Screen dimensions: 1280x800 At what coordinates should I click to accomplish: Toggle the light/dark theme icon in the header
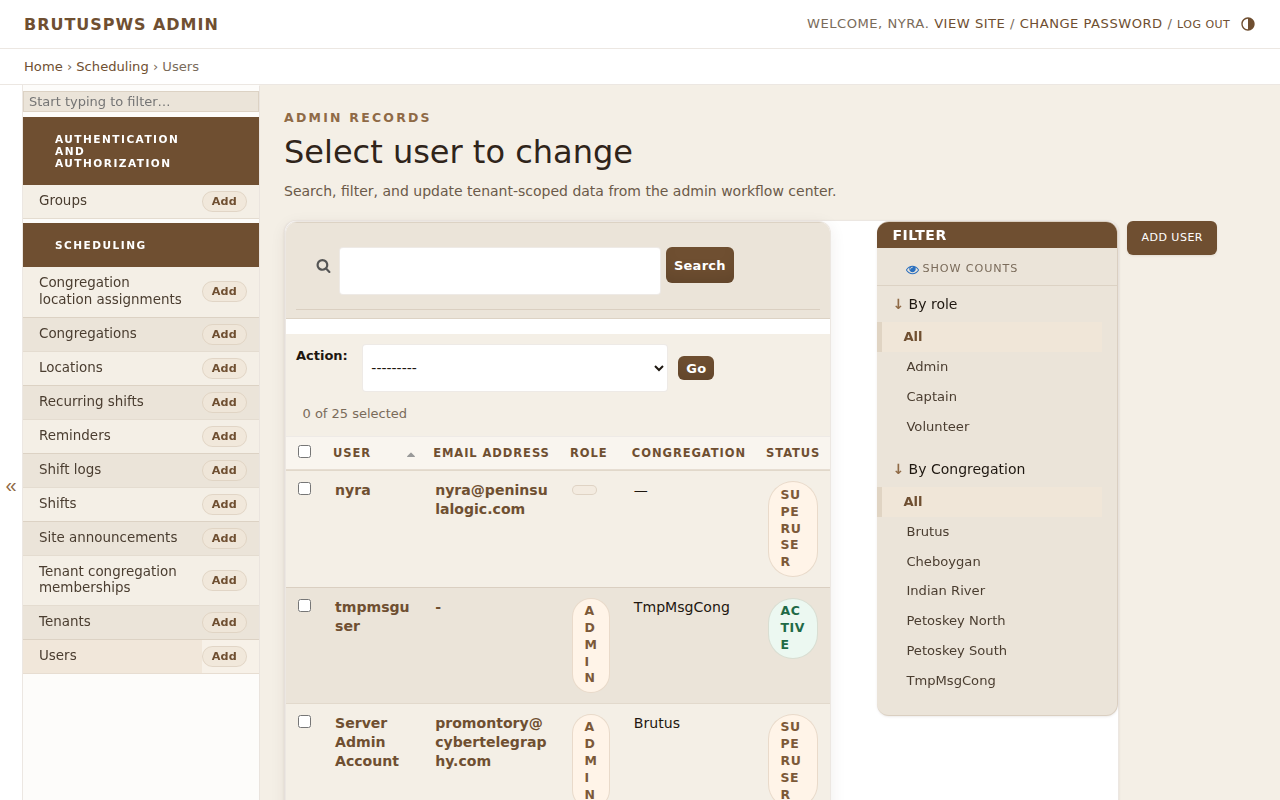point(1247,23)
